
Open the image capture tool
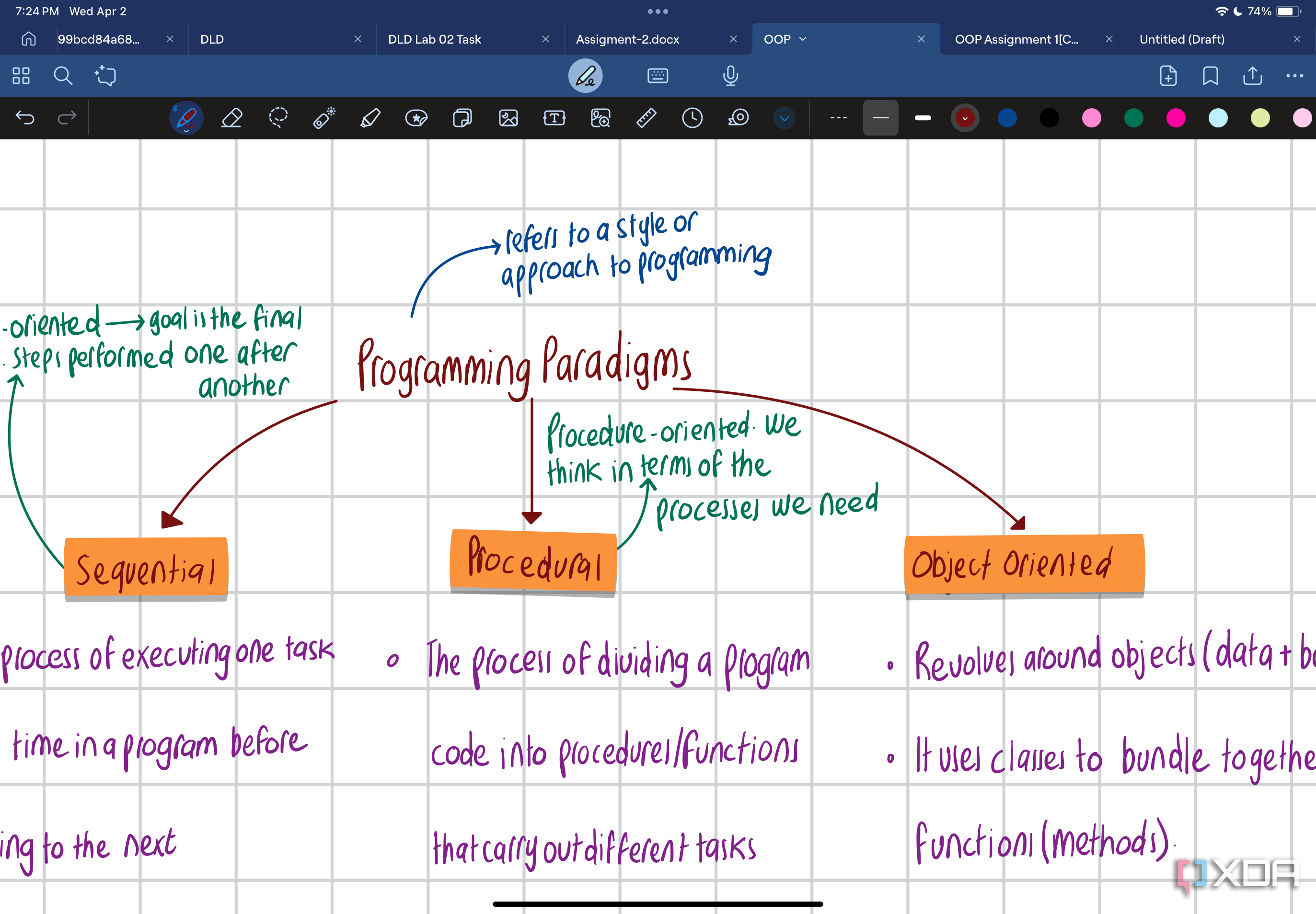click(600, 118)
